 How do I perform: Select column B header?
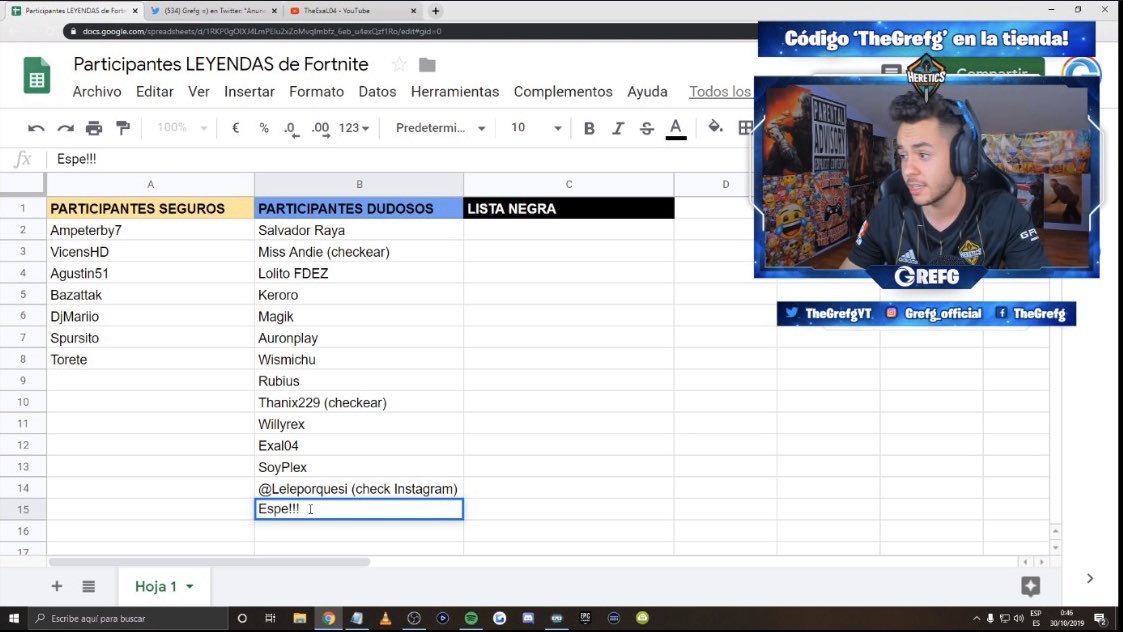(x=359, y=184)
